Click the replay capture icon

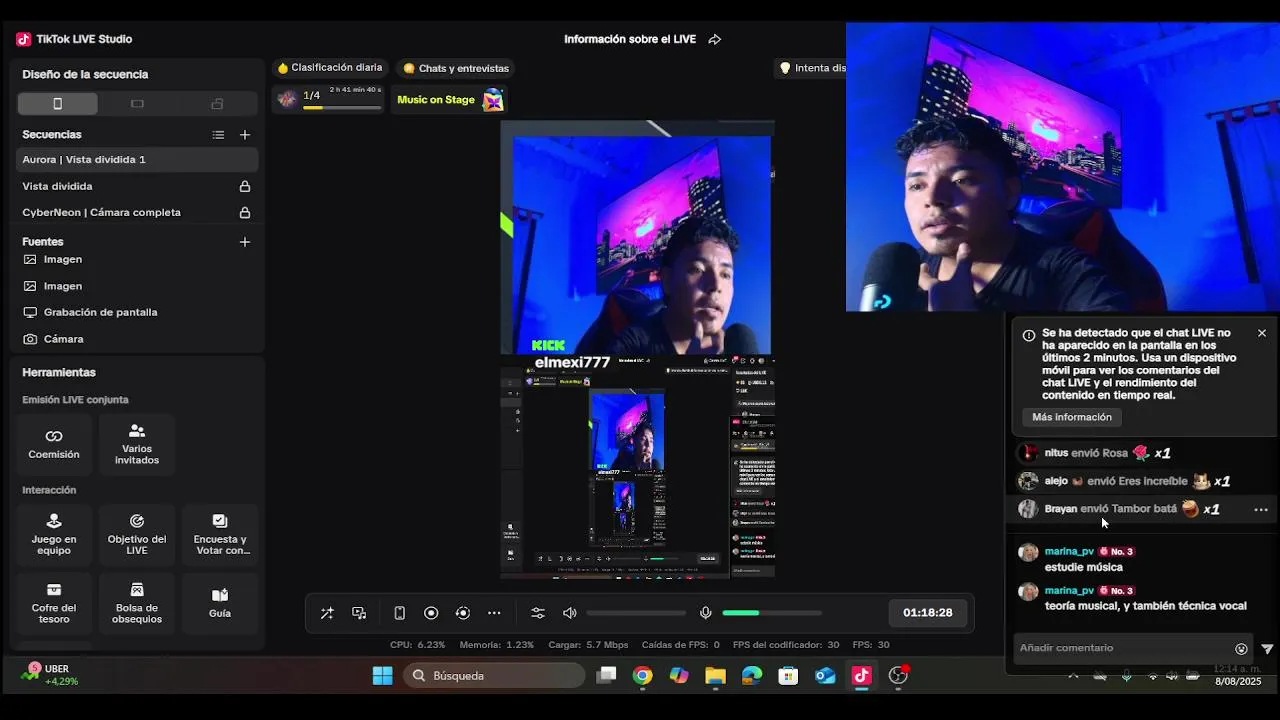(462, 613)
